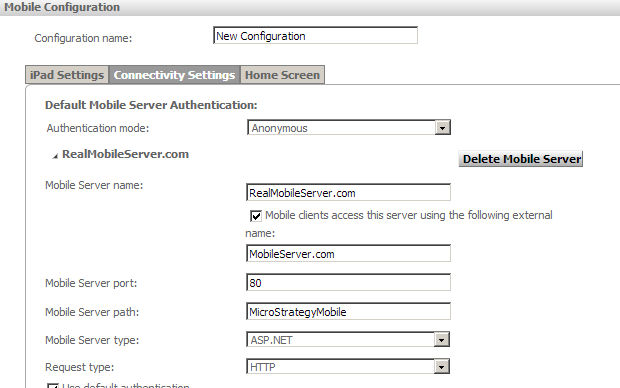
Task: Click the Mobile Server path field
Action: click(348, 312)
